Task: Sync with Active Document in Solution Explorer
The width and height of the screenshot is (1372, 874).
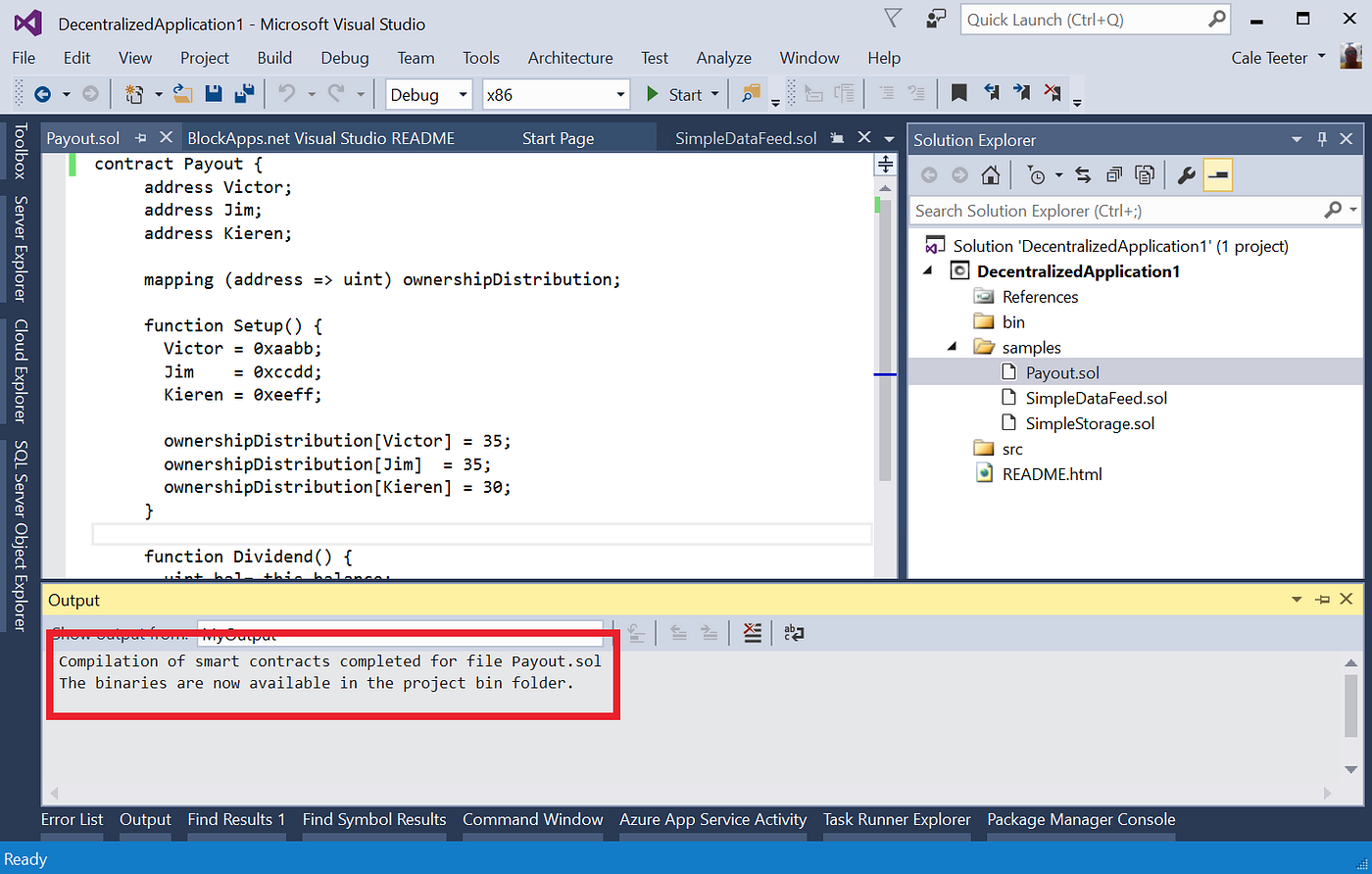Action: click(1083, 174)
